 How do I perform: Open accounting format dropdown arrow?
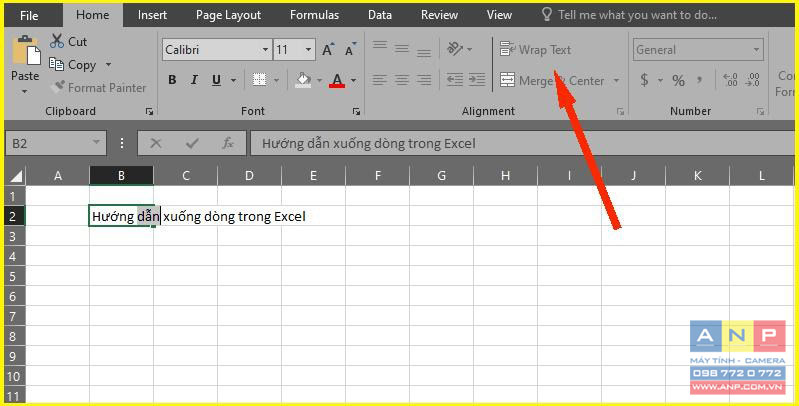[x=660, y=80]
